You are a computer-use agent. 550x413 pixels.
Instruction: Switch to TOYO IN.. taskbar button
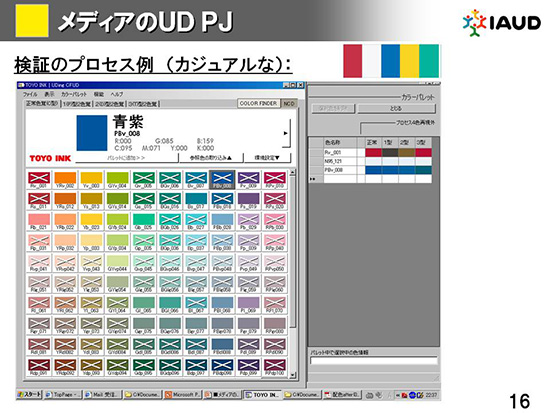(x=263, y=395)
